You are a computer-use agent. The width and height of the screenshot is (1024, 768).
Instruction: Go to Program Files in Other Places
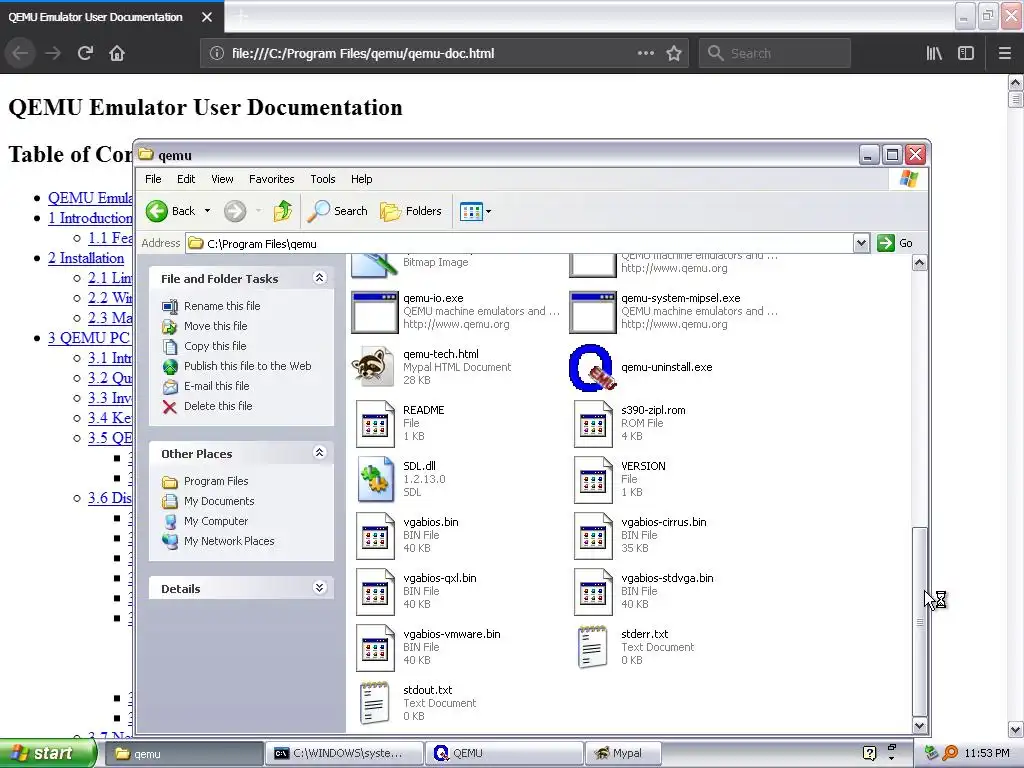tap(216, 481)
